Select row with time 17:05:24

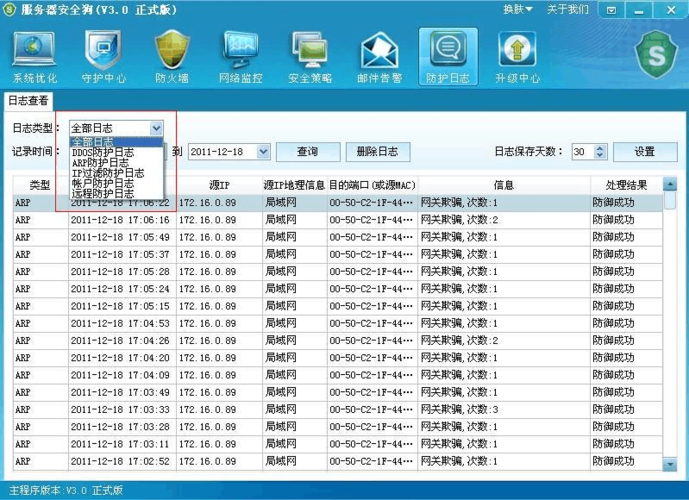(x=337, y=289)
